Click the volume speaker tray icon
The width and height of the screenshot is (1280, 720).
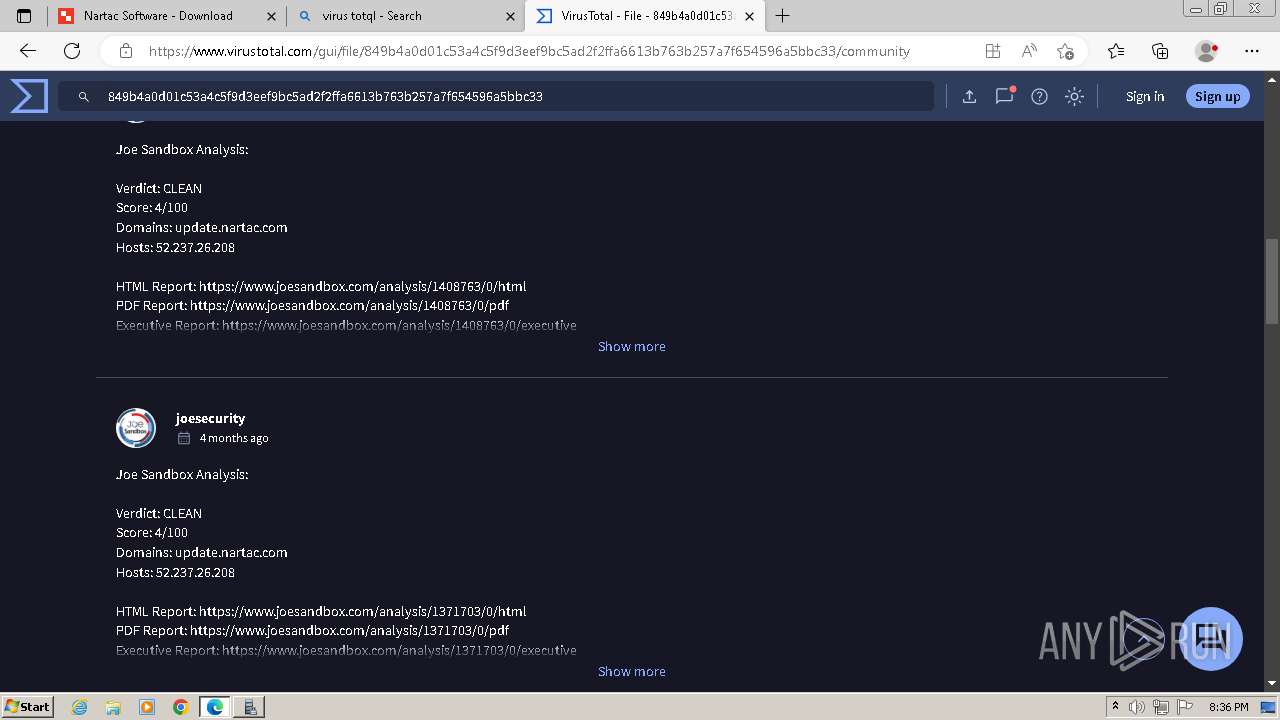1137,707
